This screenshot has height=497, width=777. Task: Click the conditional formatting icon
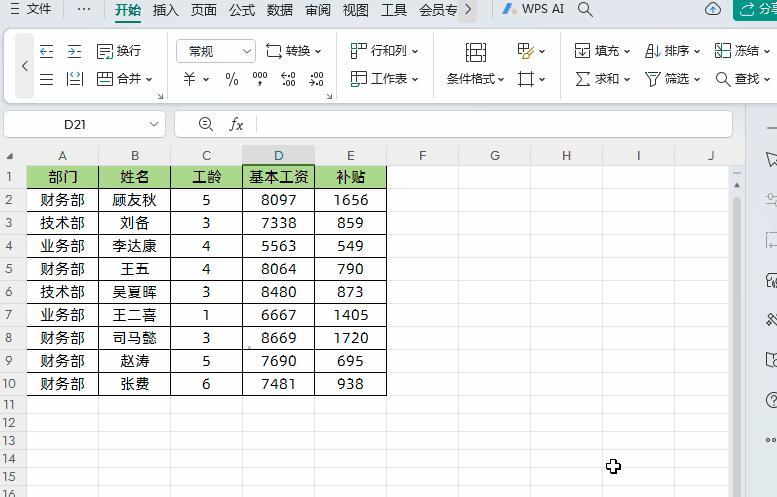click(475, 52)
